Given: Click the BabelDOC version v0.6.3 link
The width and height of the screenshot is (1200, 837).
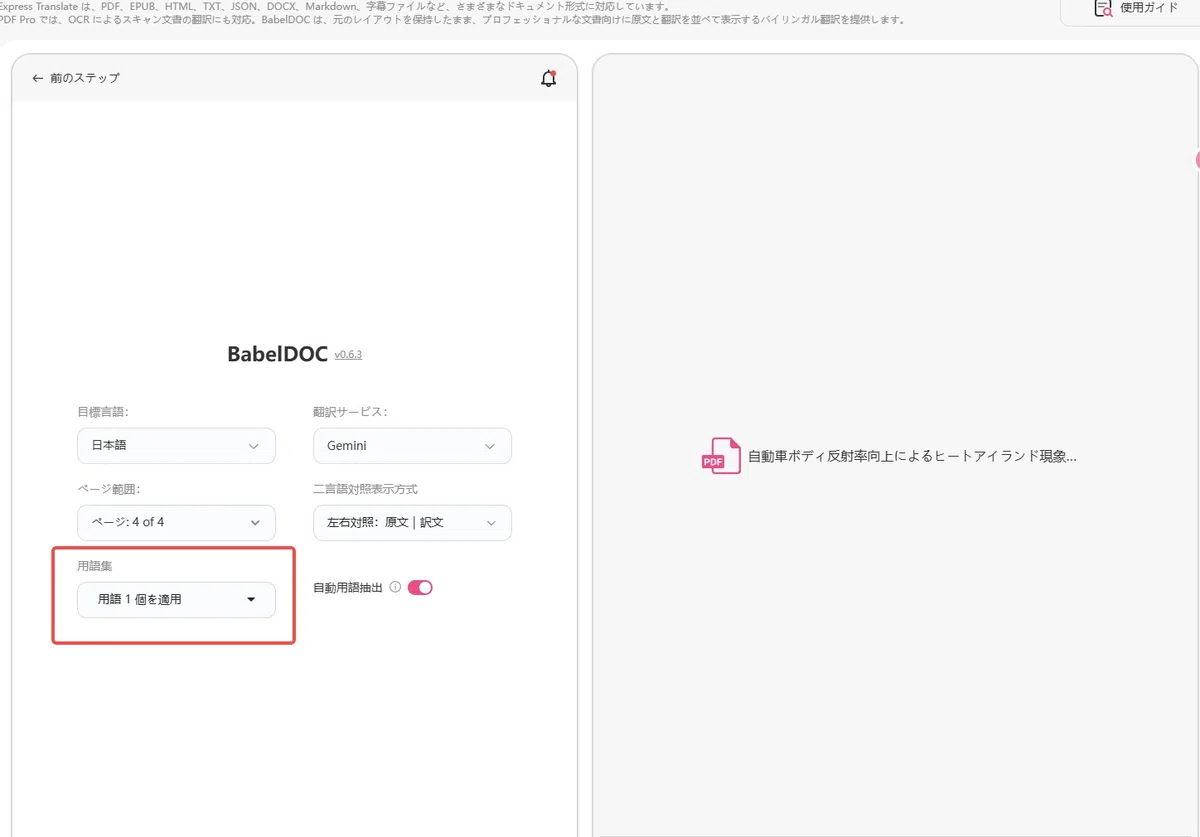Looking at the screenshot, I should (348, 354).
